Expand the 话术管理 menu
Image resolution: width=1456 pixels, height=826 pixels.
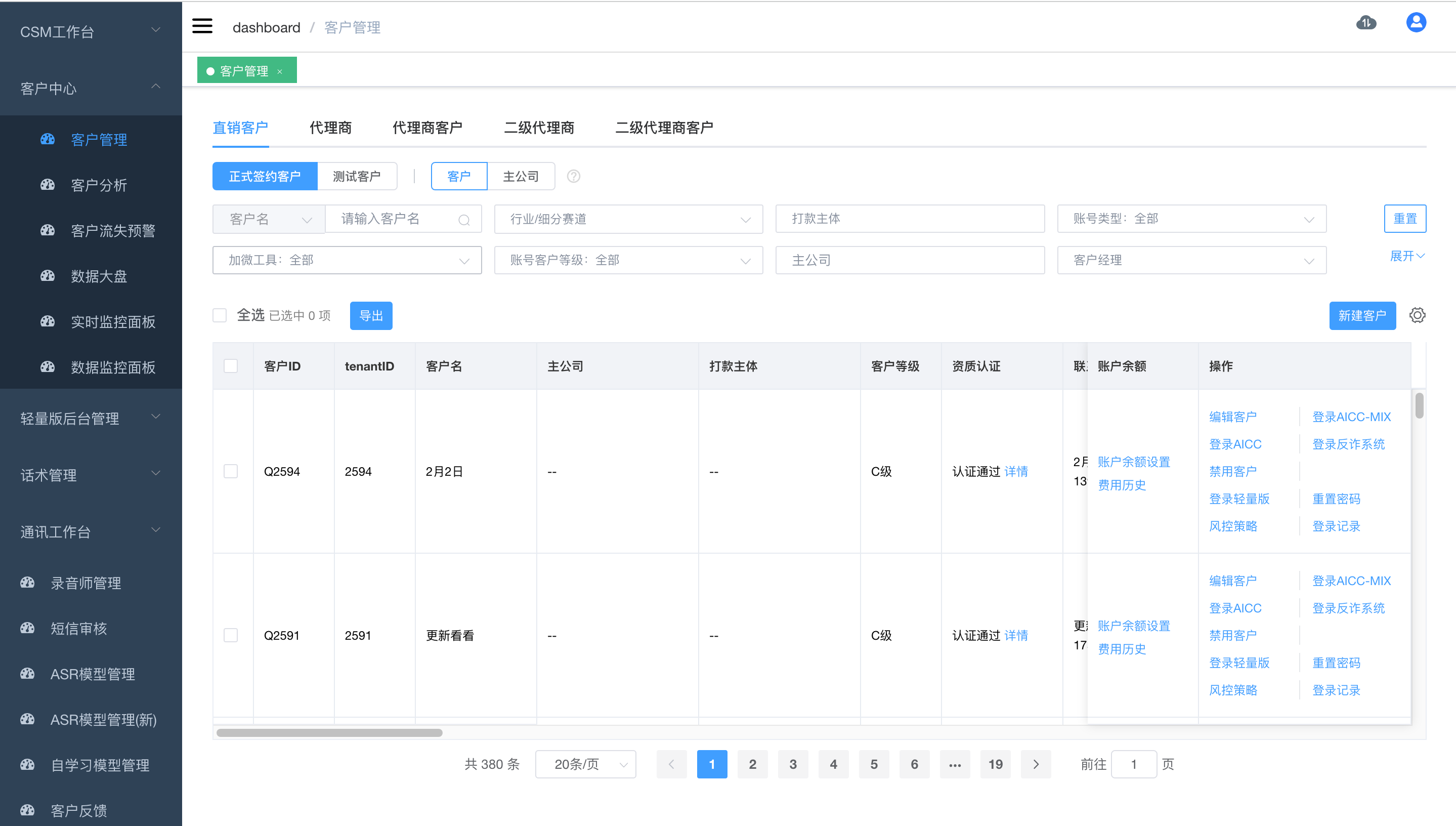(91, 475)
